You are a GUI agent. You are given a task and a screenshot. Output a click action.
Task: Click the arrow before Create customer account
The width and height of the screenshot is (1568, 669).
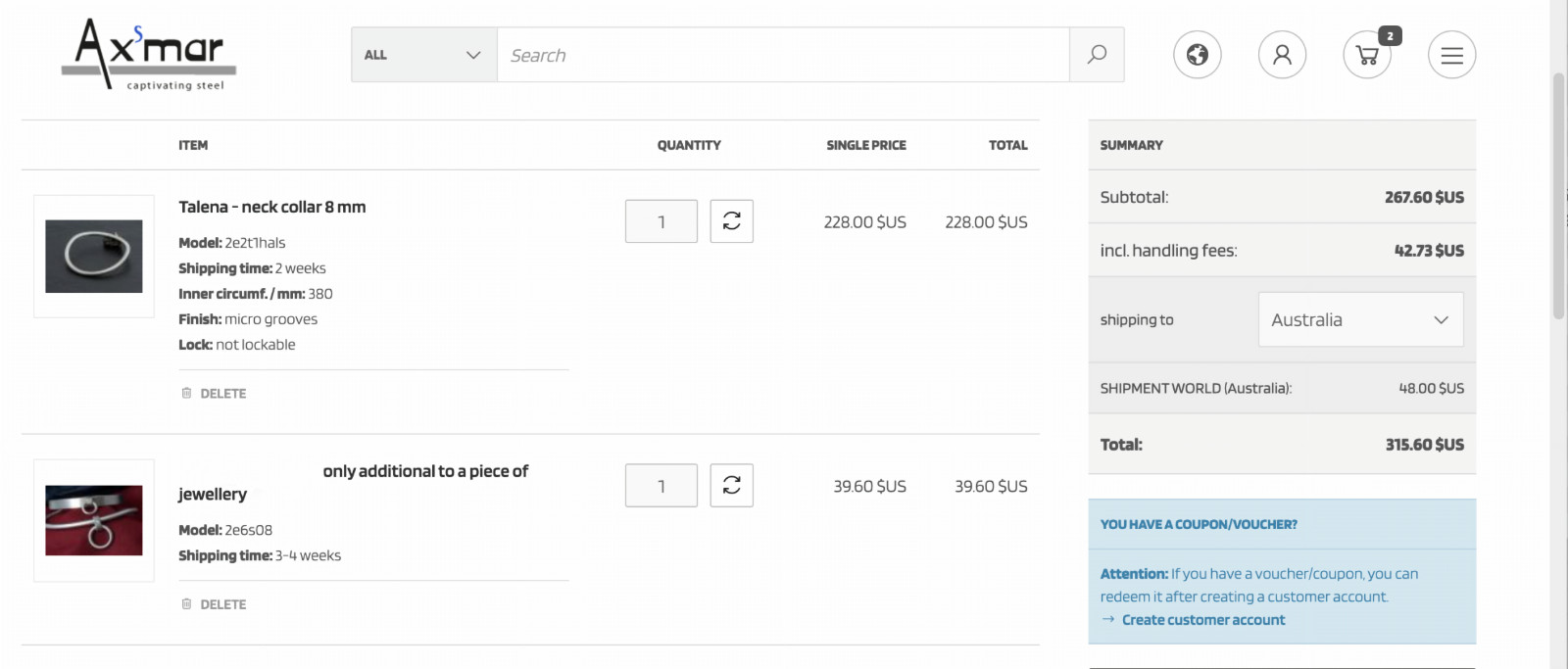pos(1108,619)
